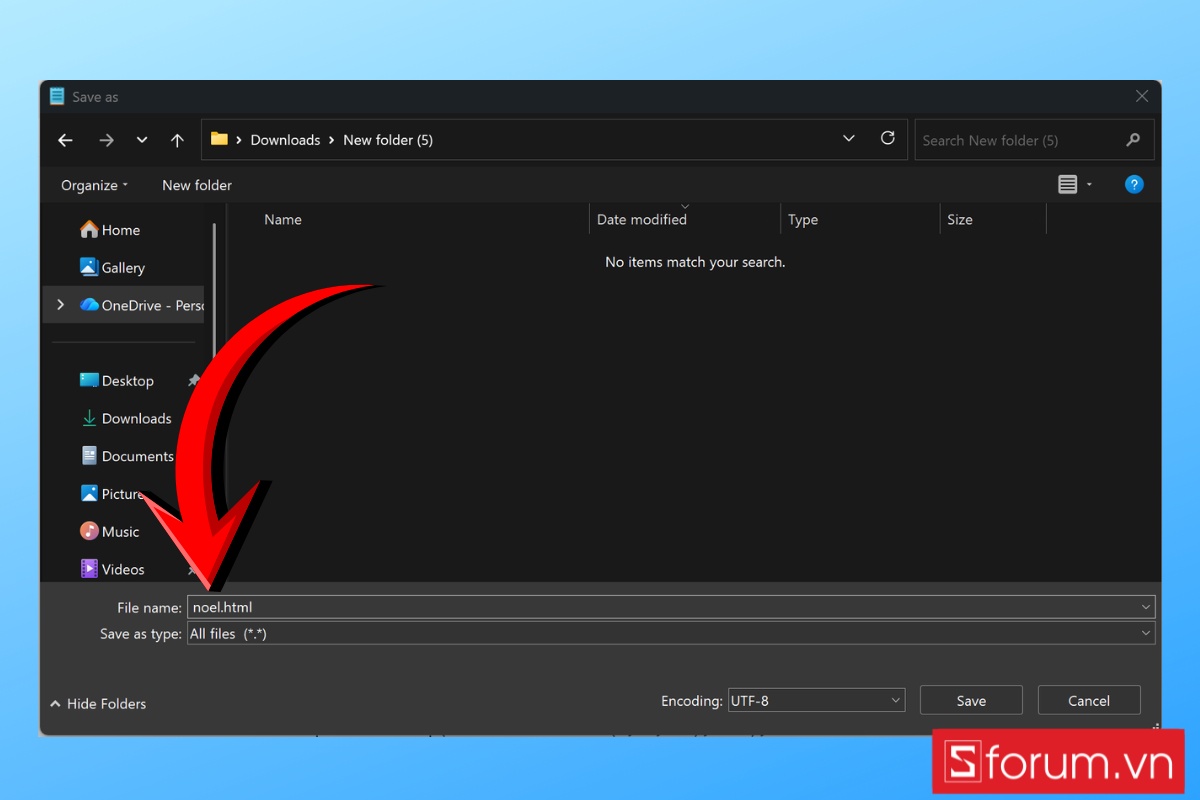The height and width of the screenshot is (800, 1200).
Task: Click the Back navigation arrow
Action: click(65, 141)
